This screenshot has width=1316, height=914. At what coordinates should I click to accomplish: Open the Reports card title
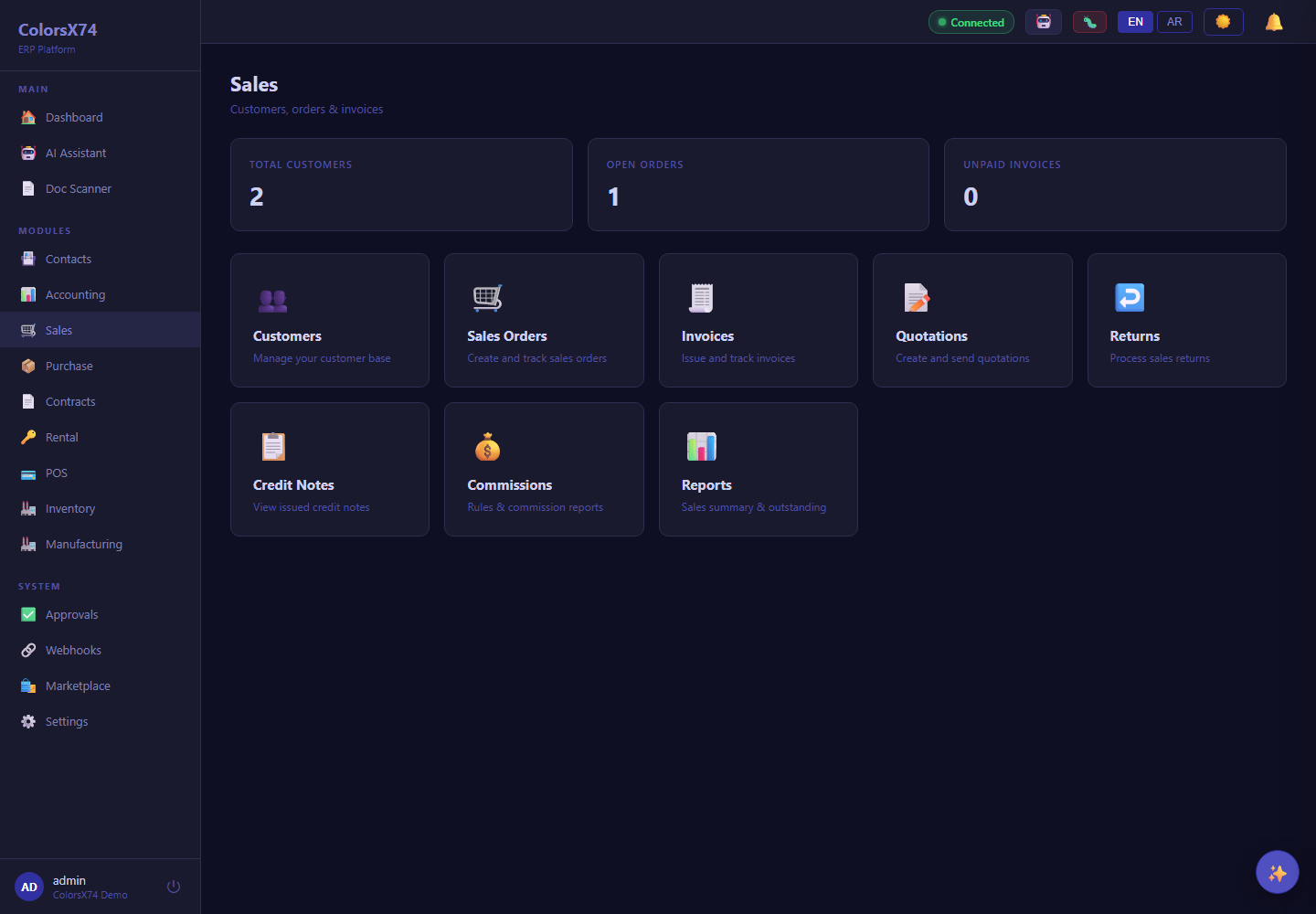(706, 485)
